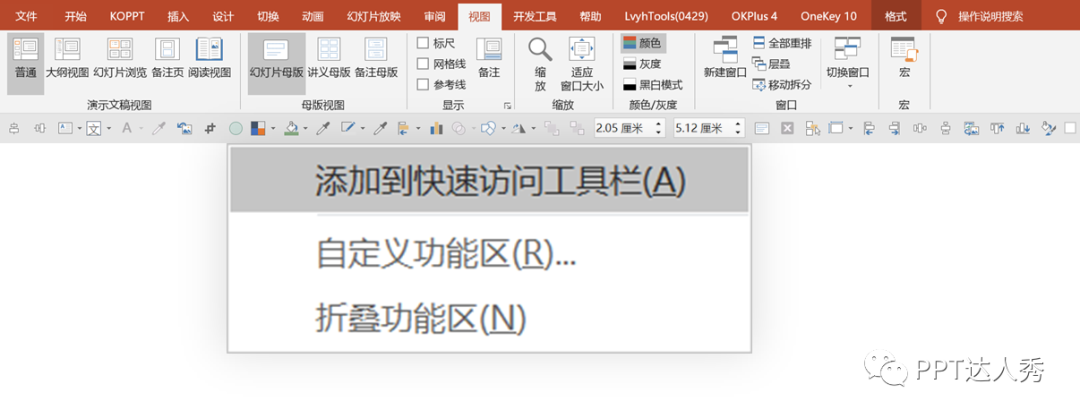This screenshot has width=1080, height=418.
Task: Enable the Ruler (标尺) checkbox
Action: [x=423, y=43]
